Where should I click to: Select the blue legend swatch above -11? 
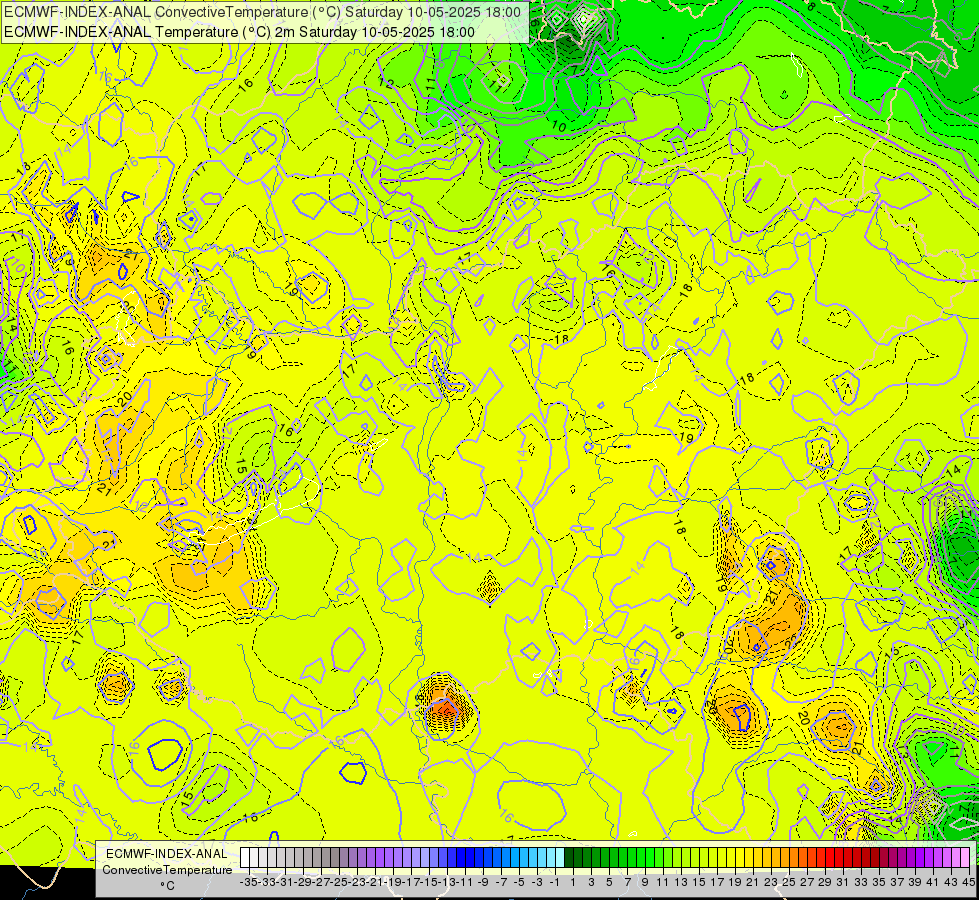(x=461, y=857)
